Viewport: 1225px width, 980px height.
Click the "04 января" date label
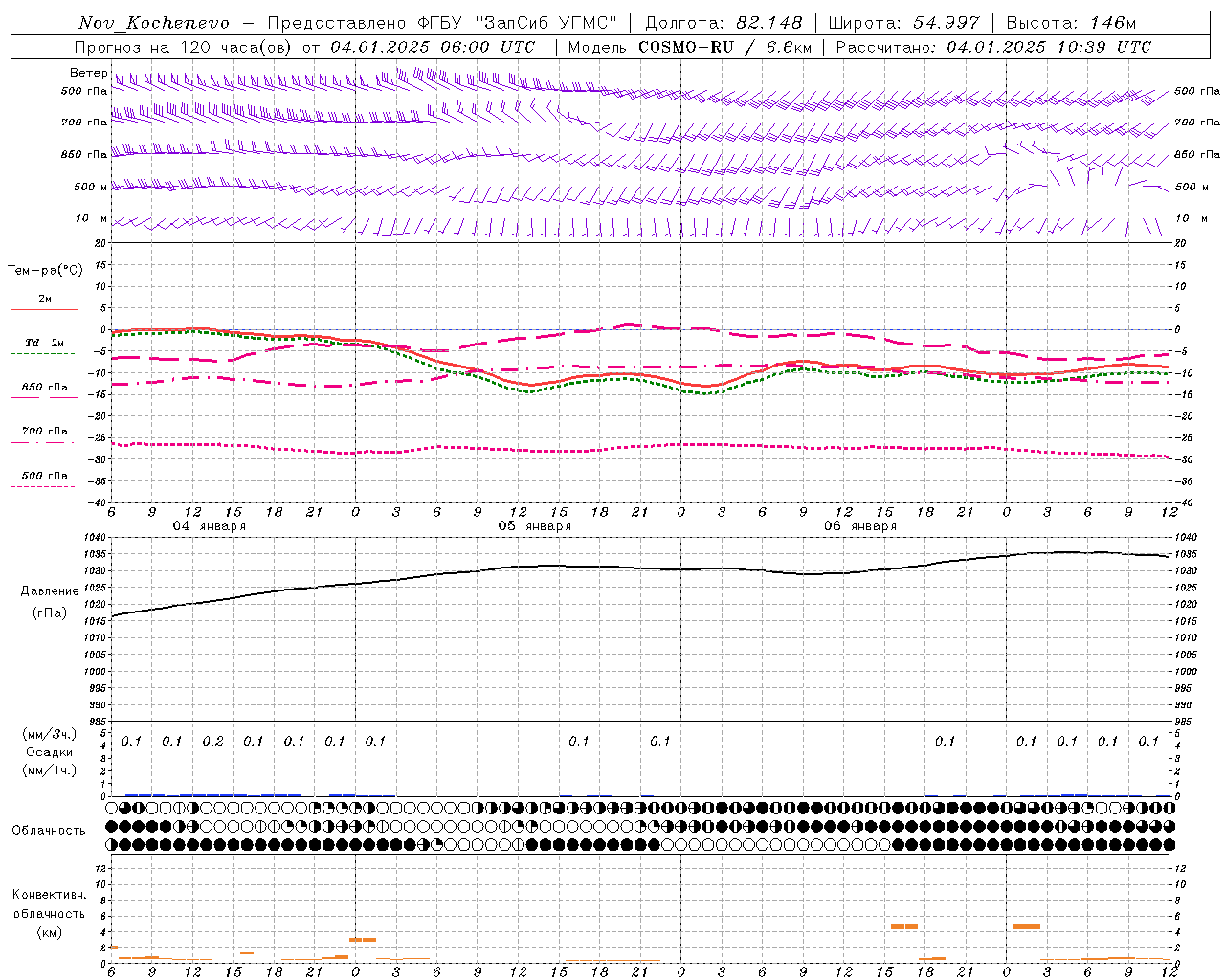click(209, 526)
